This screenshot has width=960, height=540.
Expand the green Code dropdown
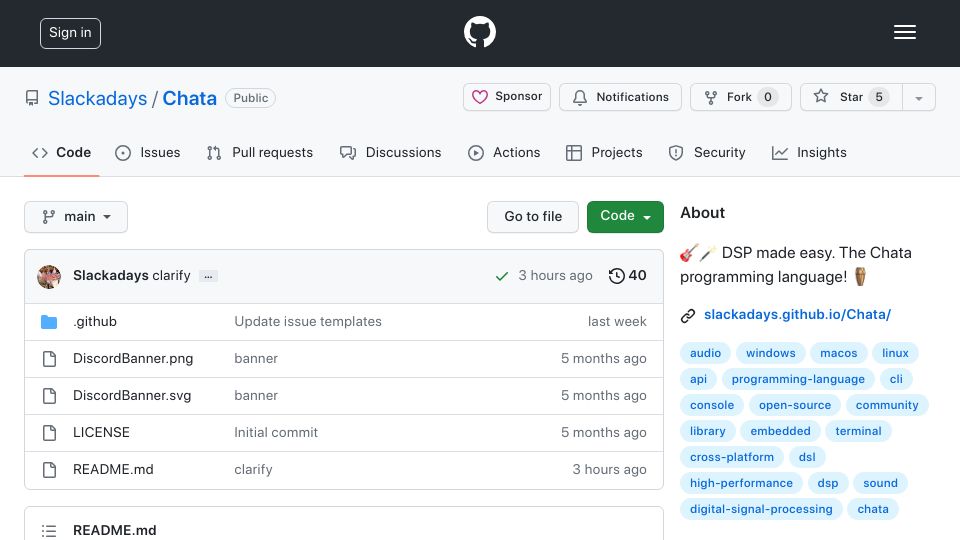pos(625,217)
